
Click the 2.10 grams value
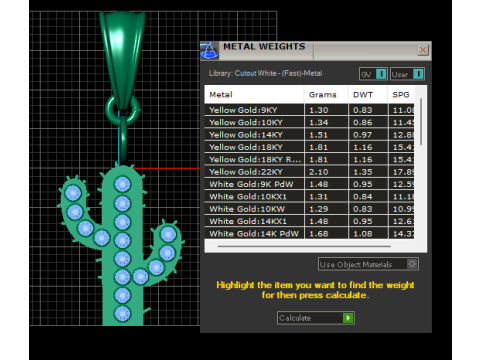[x=318, y=172]
